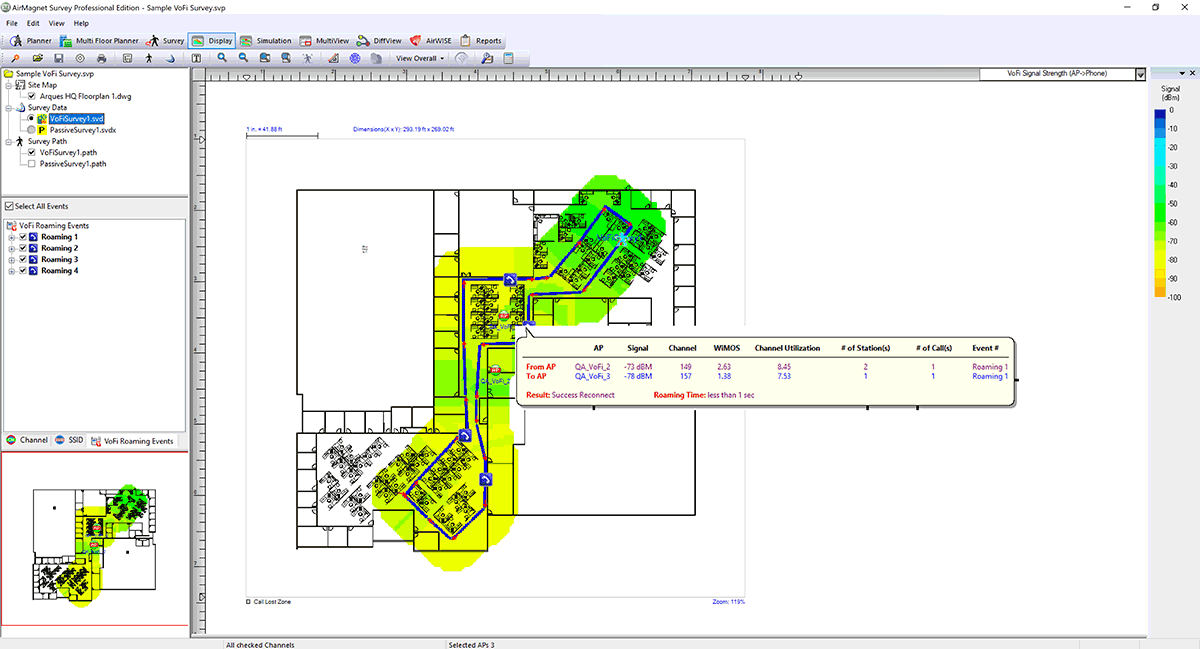
Task: Select the PassiveSurvey1.svdx radio button
Action: point(31,130)
